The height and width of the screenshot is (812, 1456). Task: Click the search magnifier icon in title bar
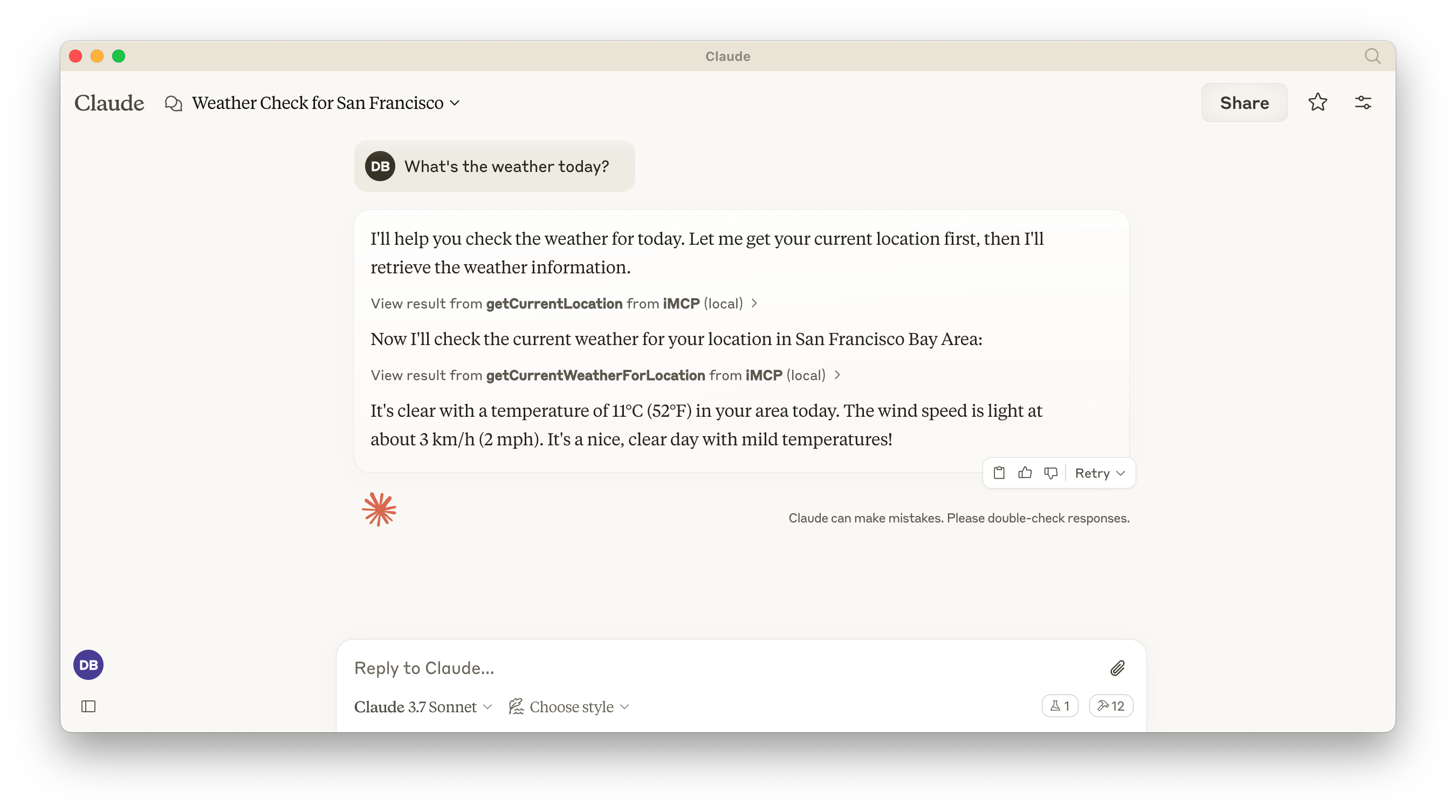[1372, 56]
